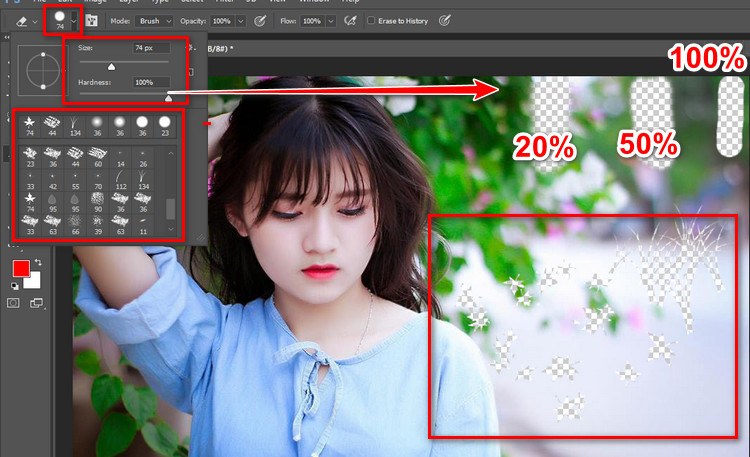
Task: Select the star brush preset 42
Action: coord(53,180)
